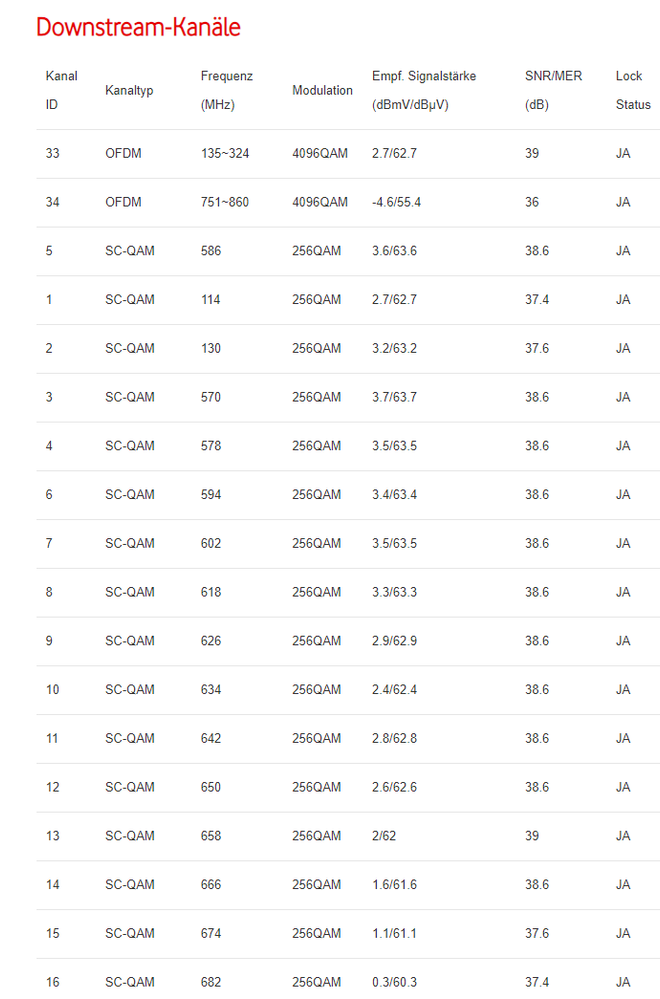This screenshot has height=999, width=660.
Task: Click frequency 751~860 of channel 34
Action: pos(225,202)
